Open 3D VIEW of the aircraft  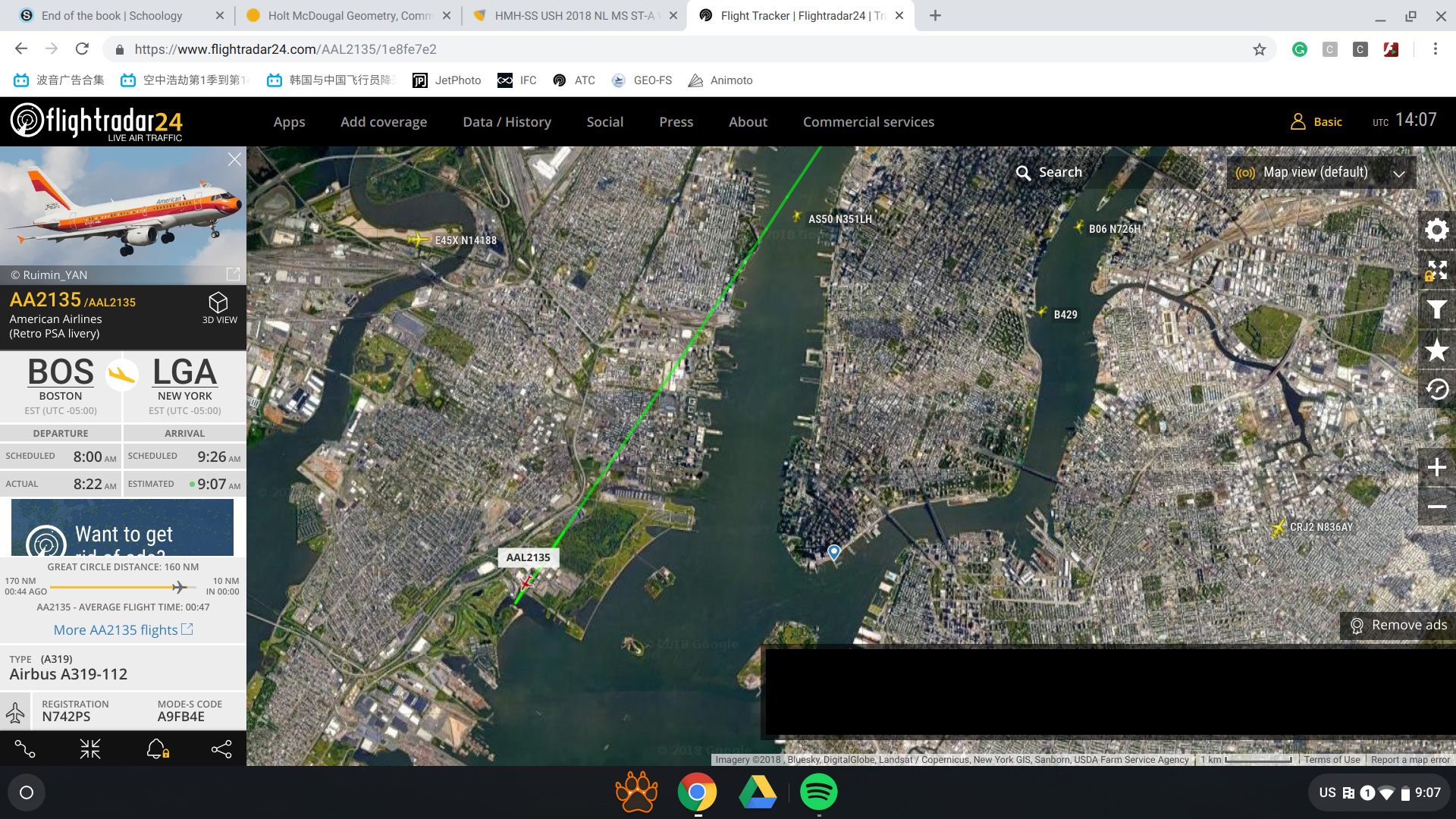219,308
